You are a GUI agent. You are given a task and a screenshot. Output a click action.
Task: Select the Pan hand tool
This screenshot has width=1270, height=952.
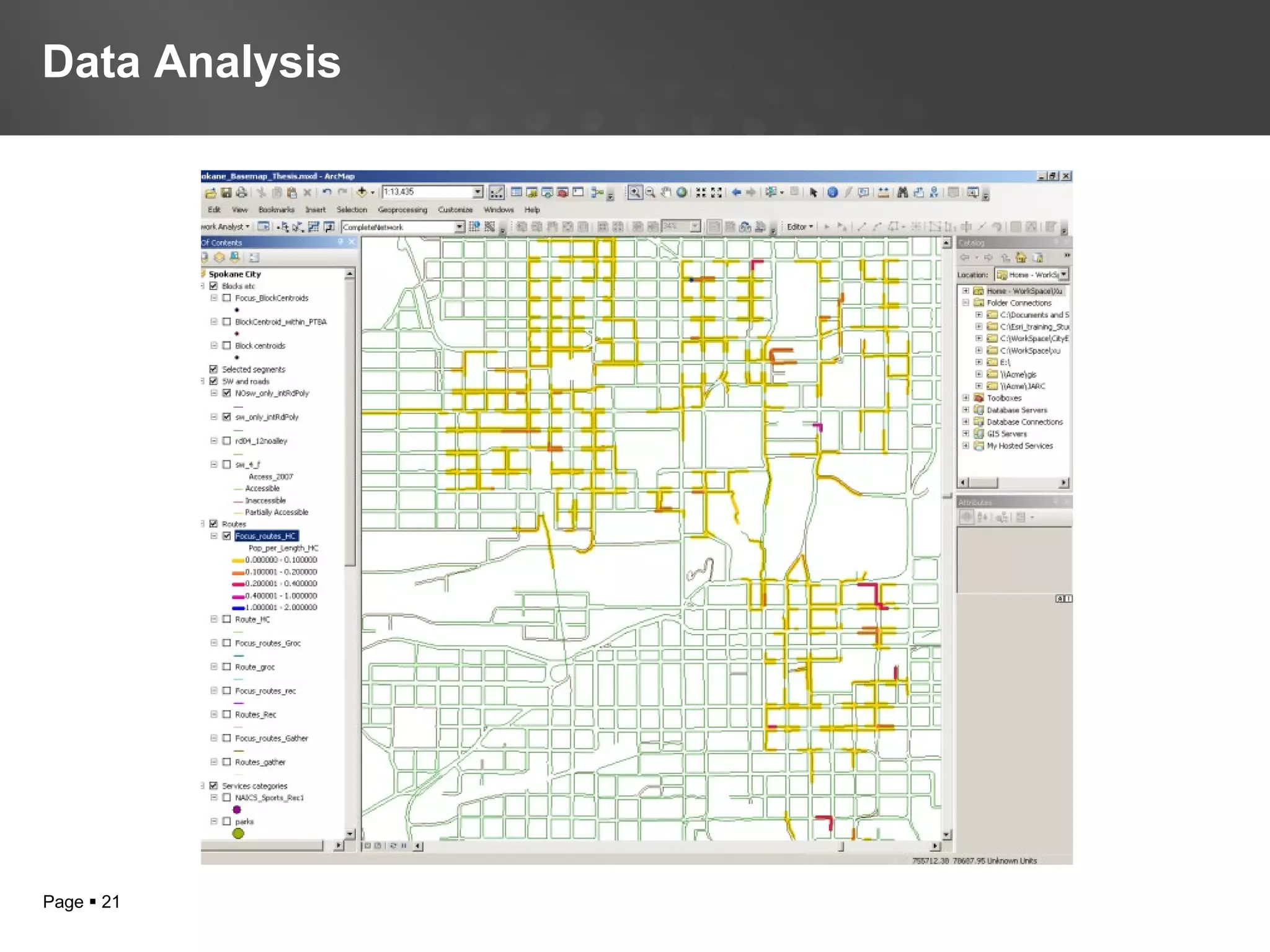point(665,193)
